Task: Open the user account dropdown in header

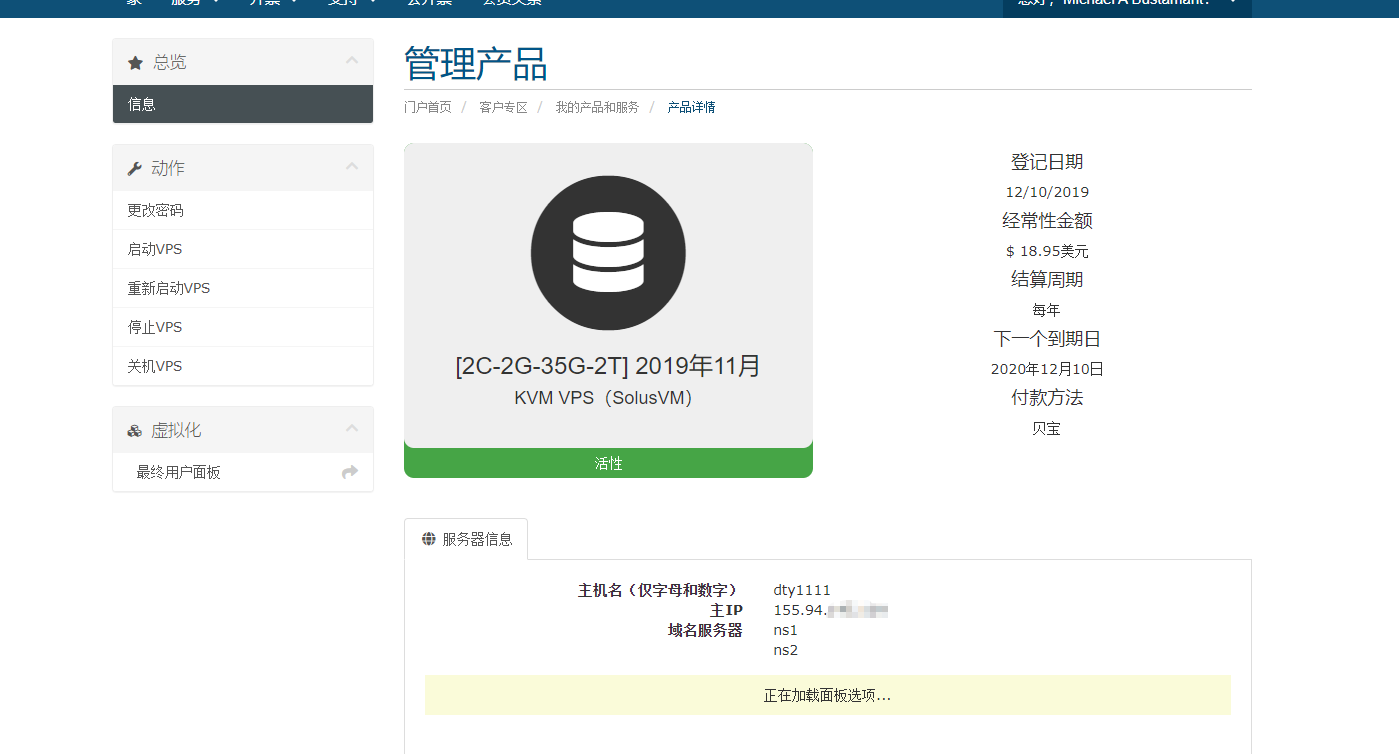Action: [x=1126, y=4]
